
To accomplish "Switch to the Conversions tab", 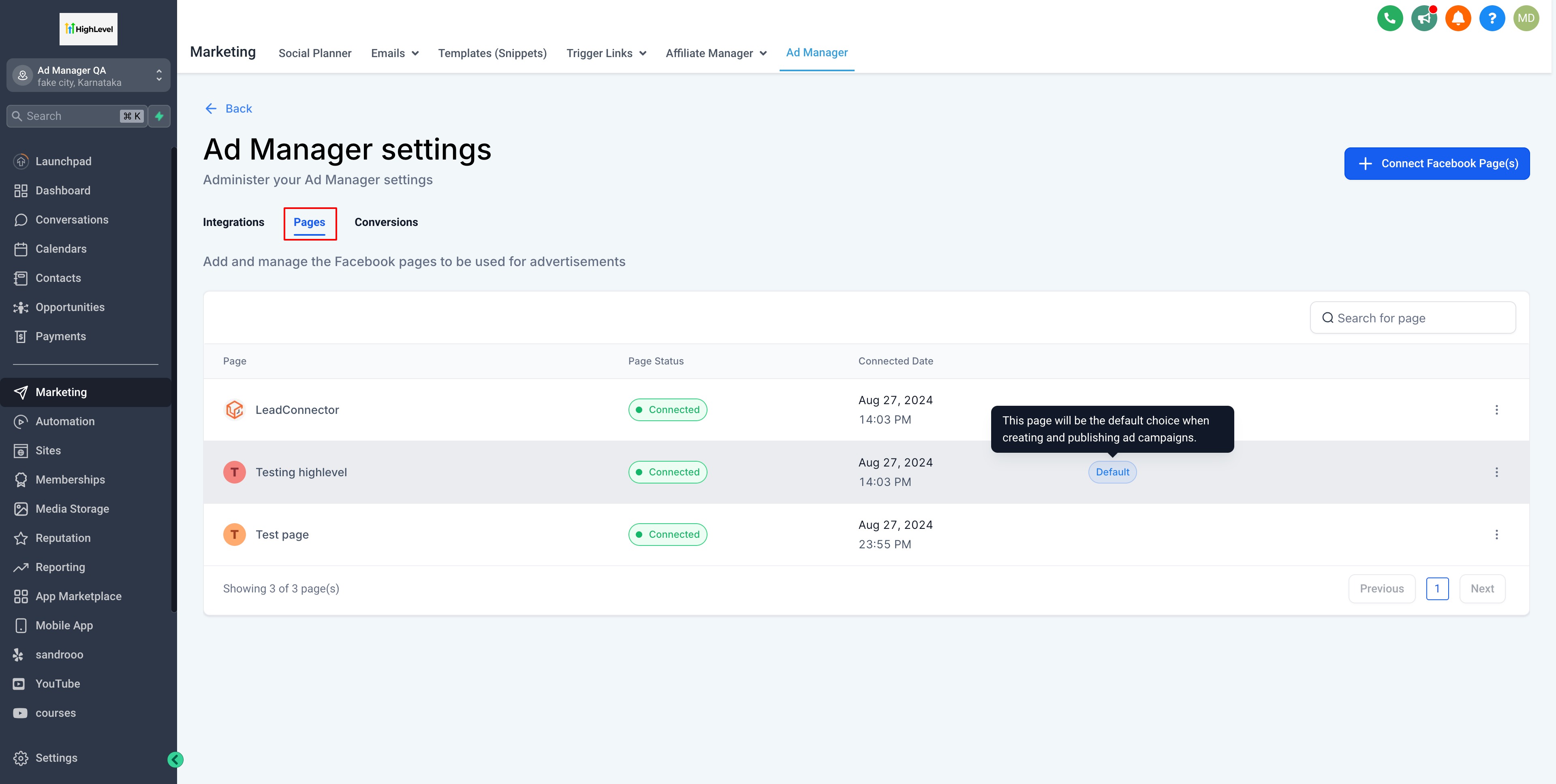I will click(386, 222).
